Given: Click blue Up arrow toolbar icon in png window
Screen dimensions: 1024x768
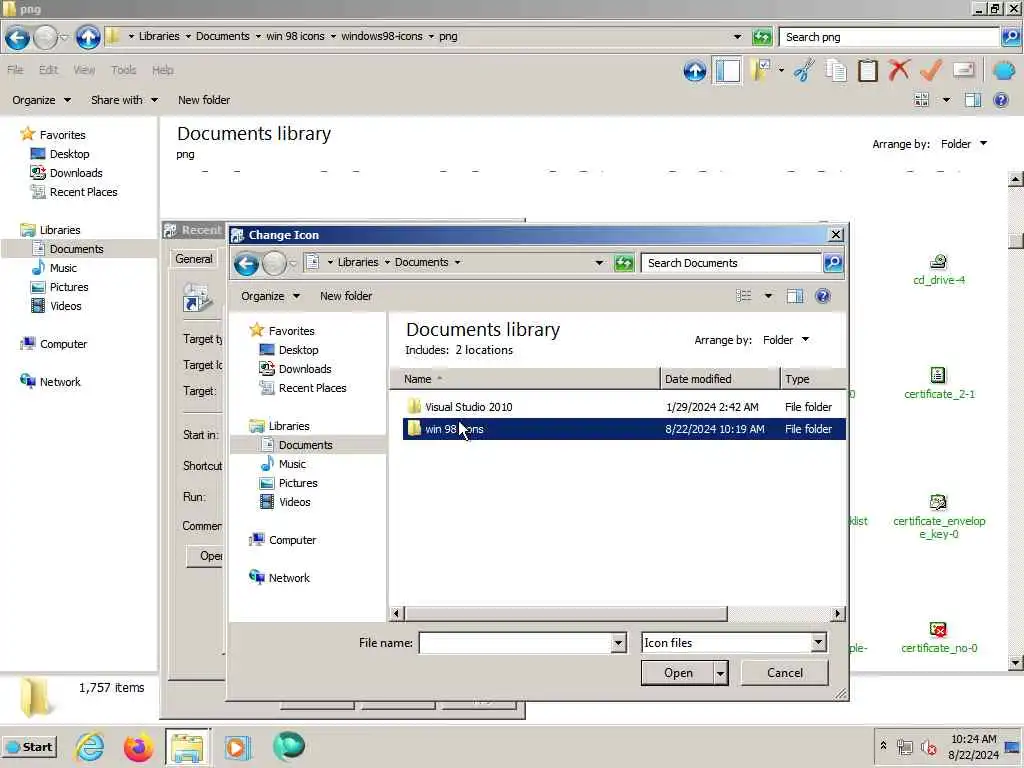Looking at the screenshot, I should (695, 71).
